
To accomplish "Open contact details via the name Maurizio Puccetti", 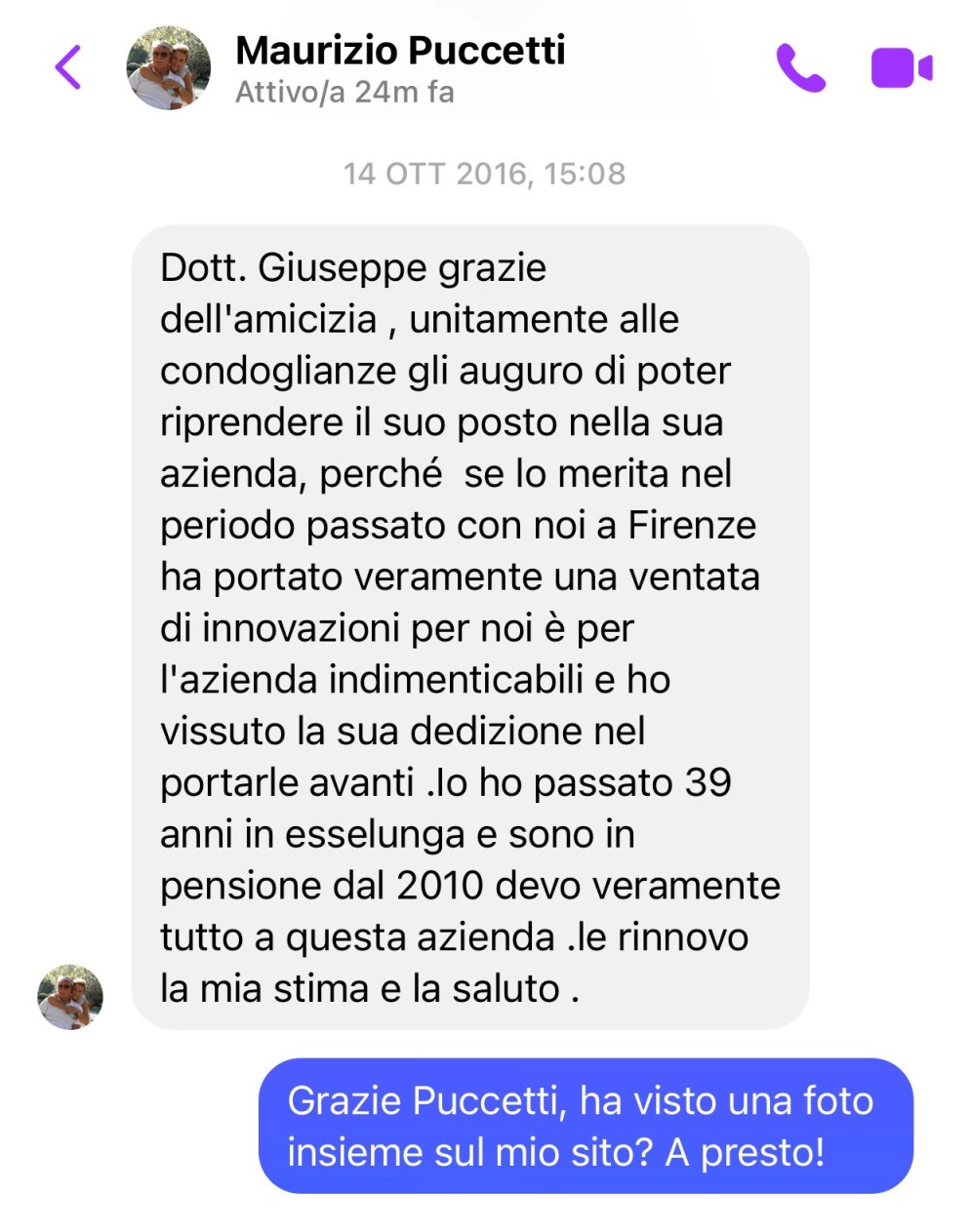I will click(400, 50).
